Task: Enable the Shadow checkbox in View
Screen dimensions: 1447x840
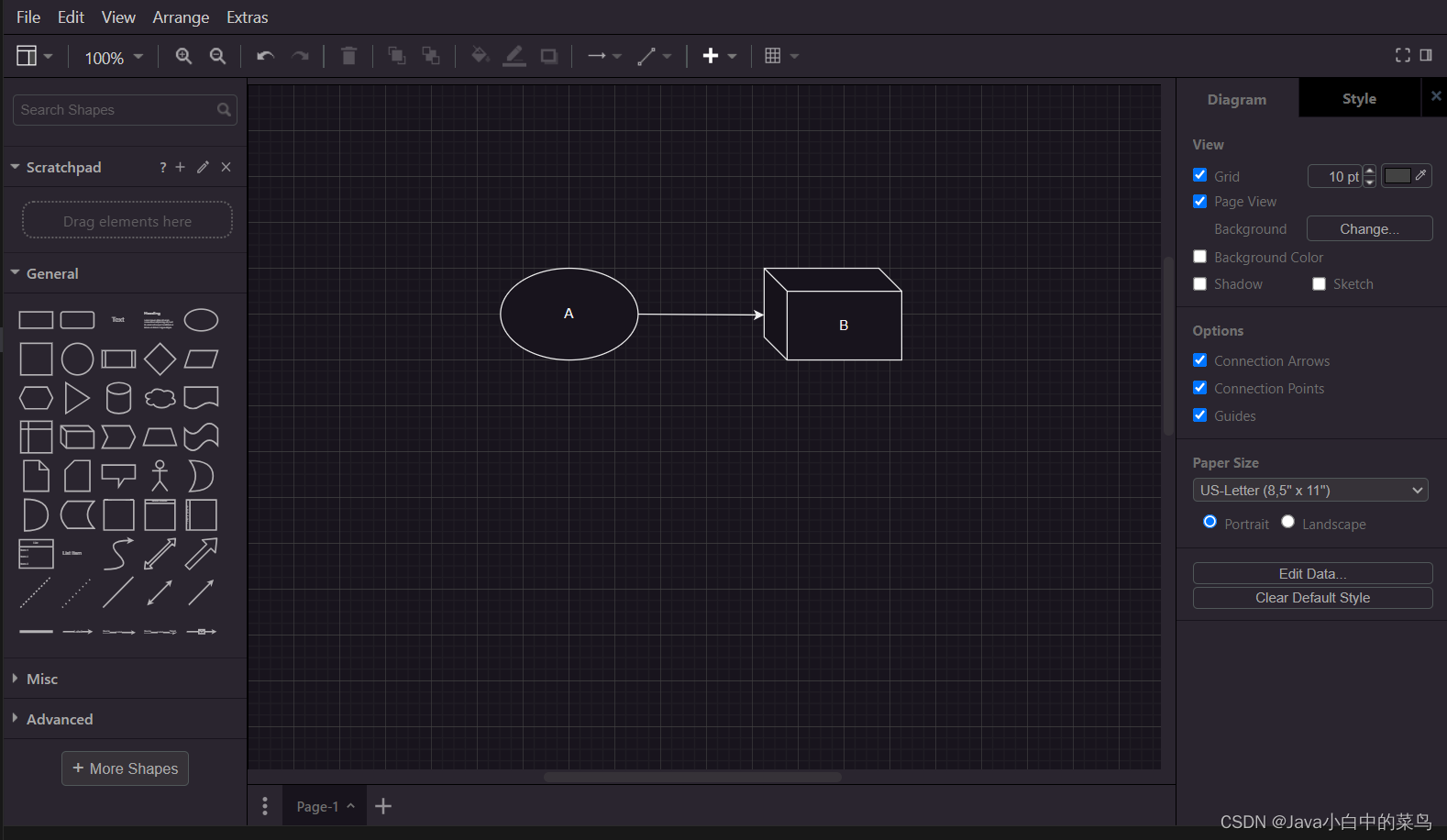Action: [1199, 283]
